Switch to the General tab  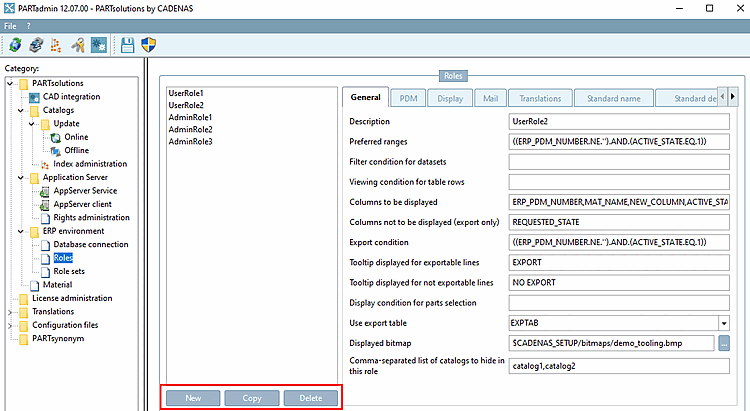coord(365,98)
